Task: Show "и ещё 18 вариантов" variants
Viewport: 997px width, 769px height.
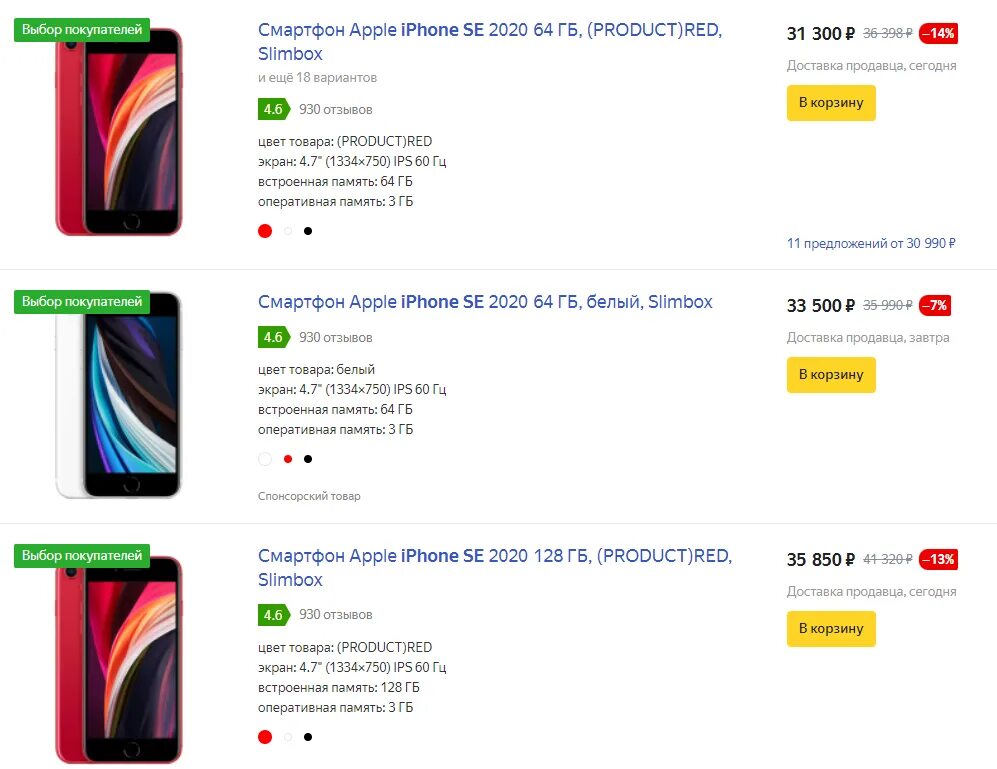Action: point(317,77)
